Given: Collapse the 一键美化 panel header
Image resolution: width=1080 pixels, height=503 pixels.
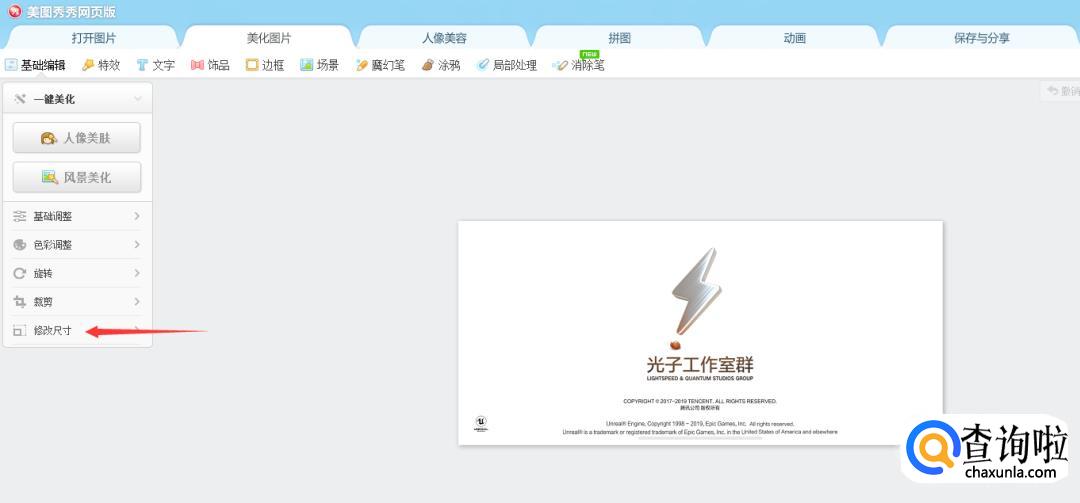Looking at the screenshot, I should 77,99.
